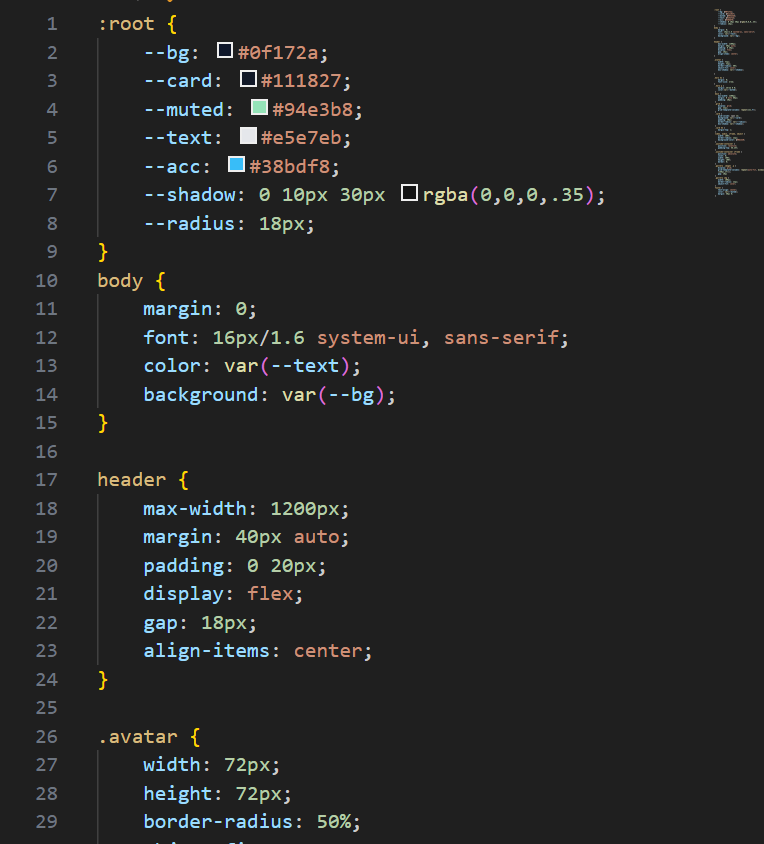764x844 pixels.
Task: Select the --text color swatch #e5e7eb
Action: click(248, 136)
